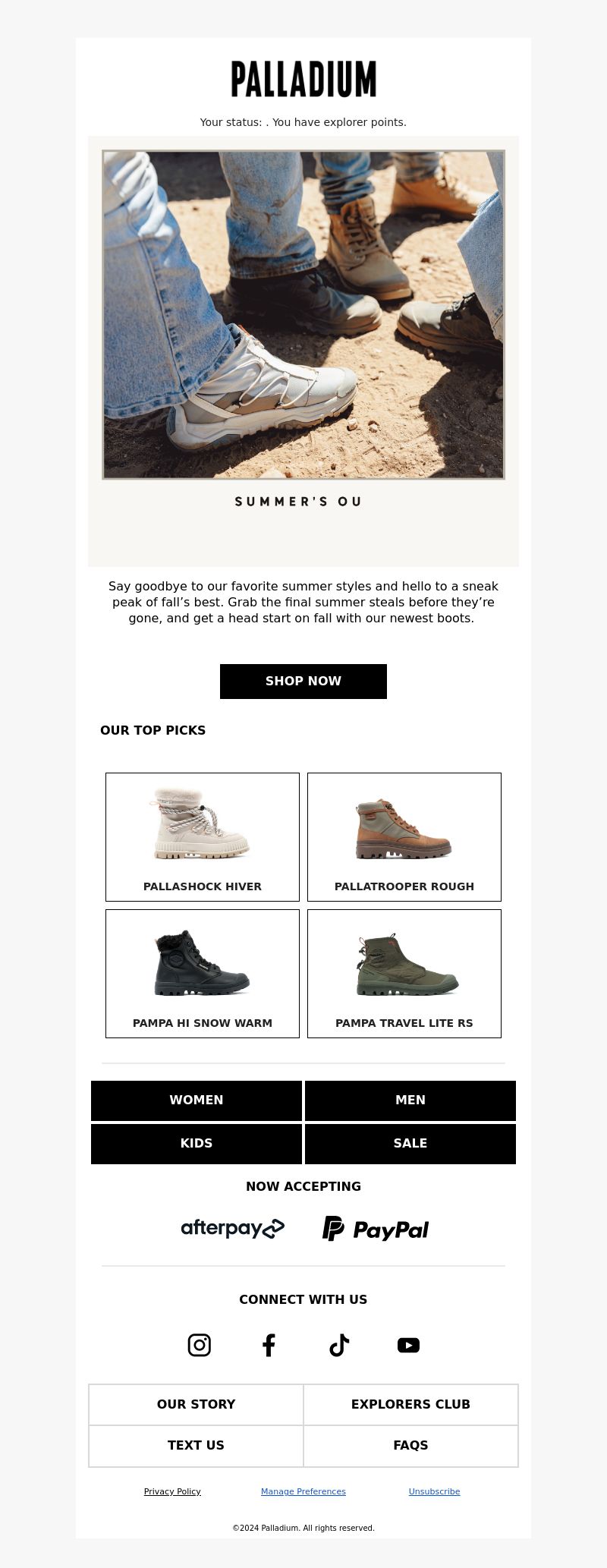
Task: View the Pampa Hi Snow Warm boot
Action: click(x=203, y=974)
